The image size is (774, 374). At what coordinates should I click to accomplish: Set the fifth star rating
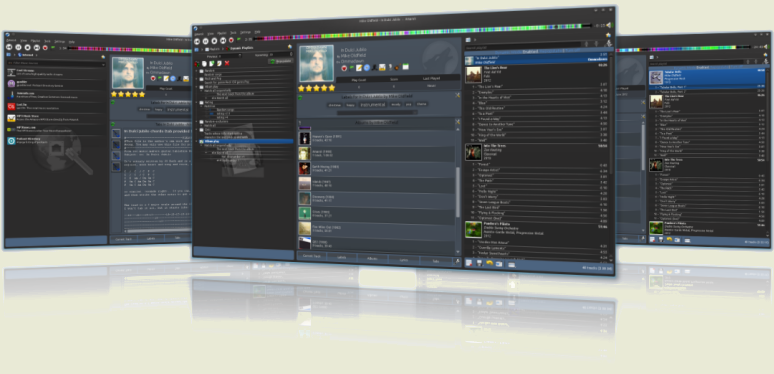click(x=332, y=88)
